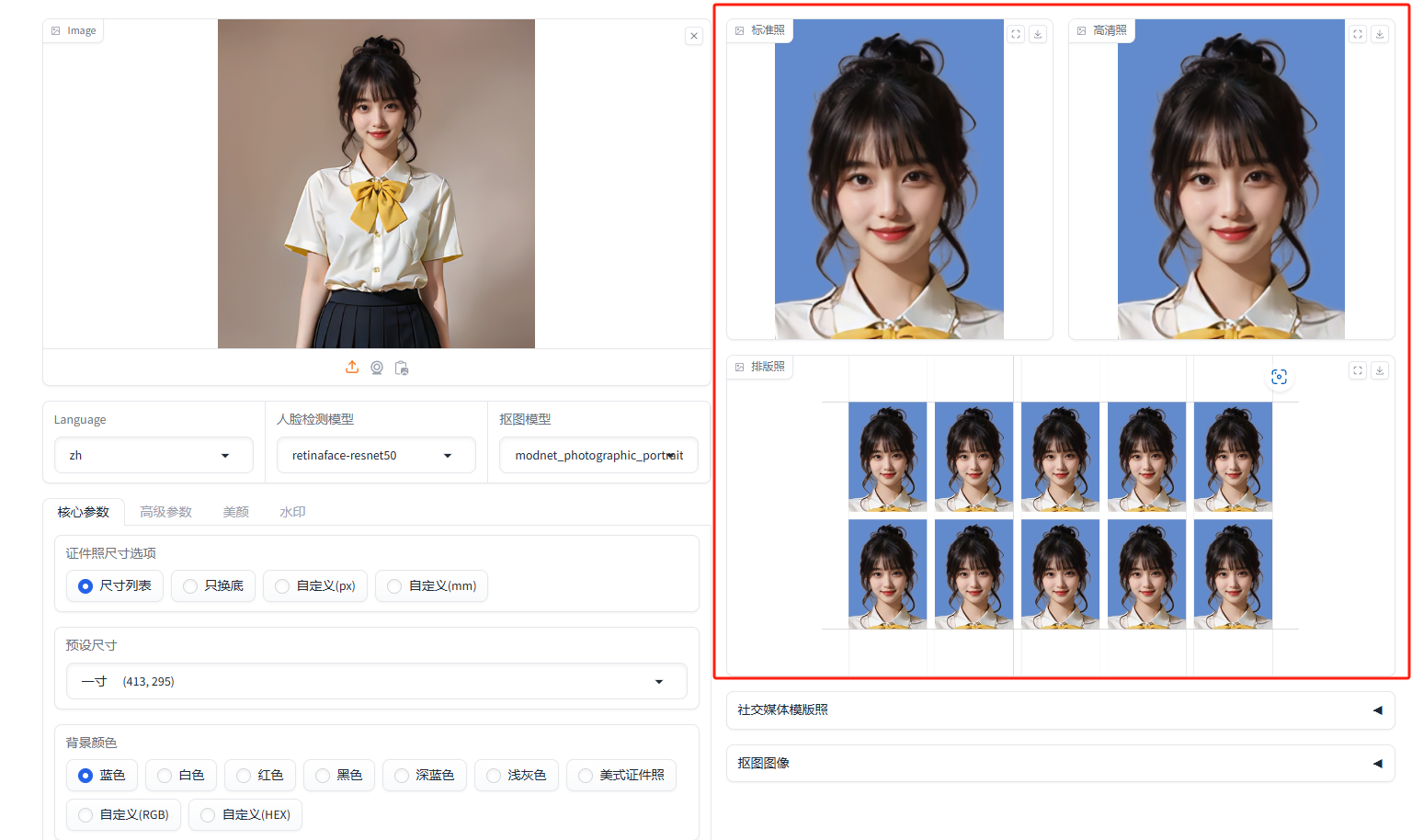Select 自定义(mm) size option
The height and width of the screenshot is (840, 1412).
pos(432,585)
